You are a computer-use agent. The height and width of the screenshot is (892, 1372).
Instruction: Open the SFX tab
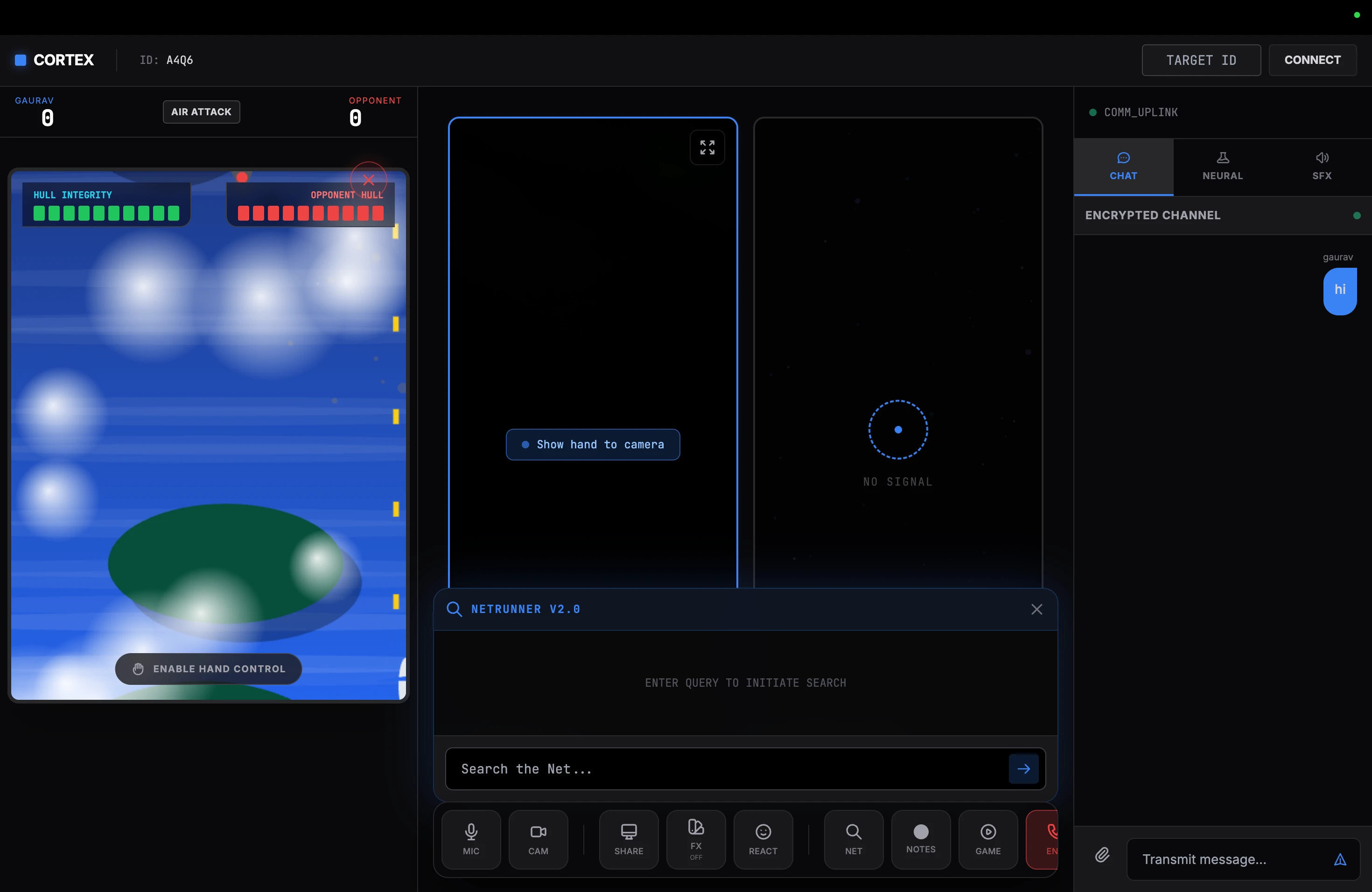tap(1321, 166)
